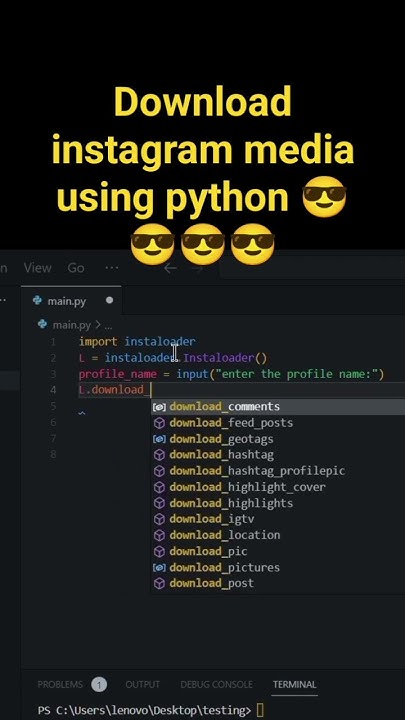Click the variable icon beside download_comments
The image size is (405, 720).
159,407
